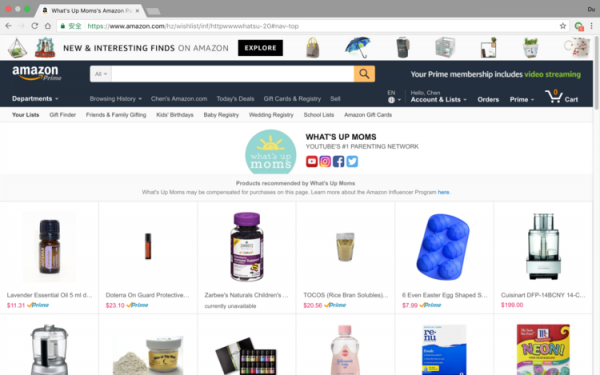Open Account & Lists dropdown
600x375 pixels.
tap(439, 96)
